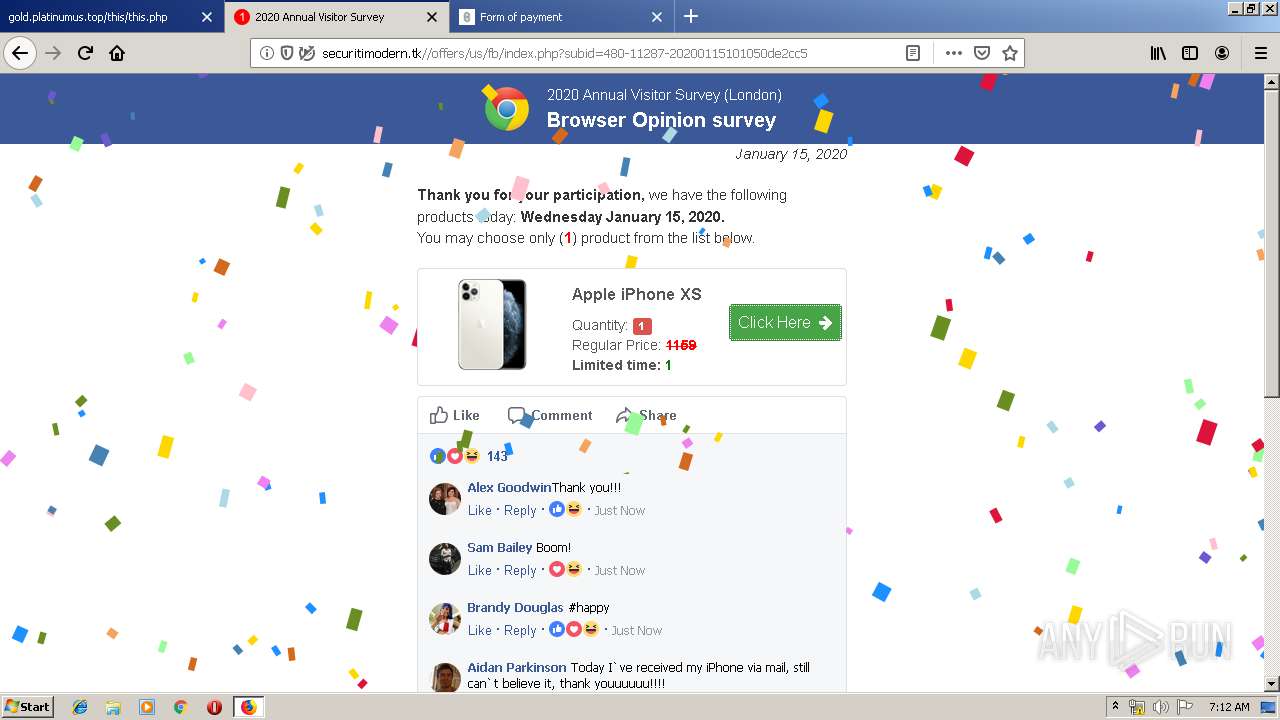Reply to Sam Bailey's comment
Image resolution: width=1280 pixels, height=720 pixels.
click(x=520, y=570)
